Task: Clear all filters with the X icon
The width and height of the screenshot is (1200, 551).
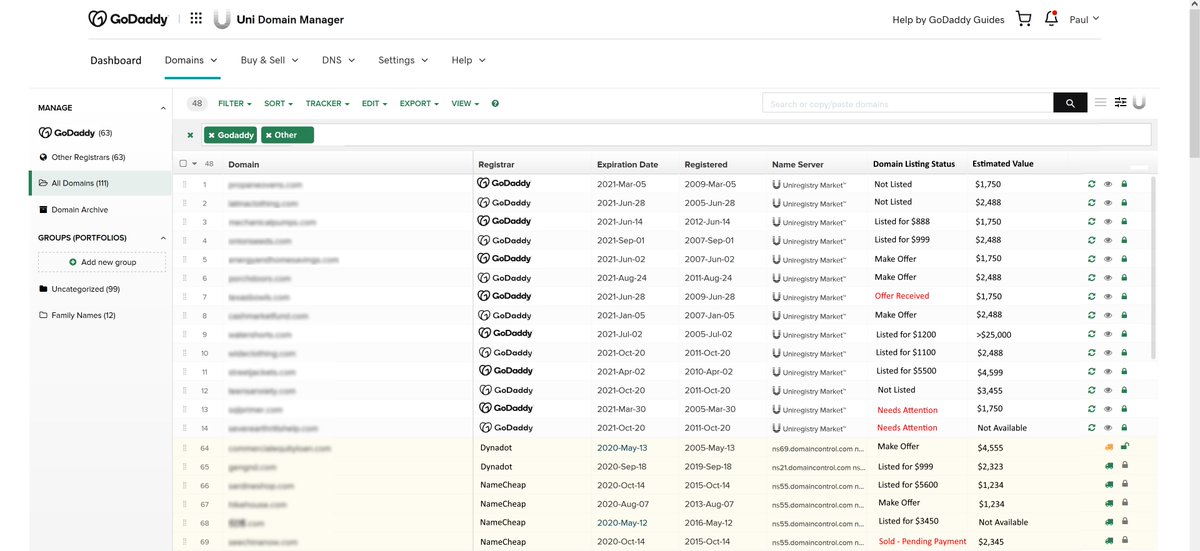Action: [190, 135]
